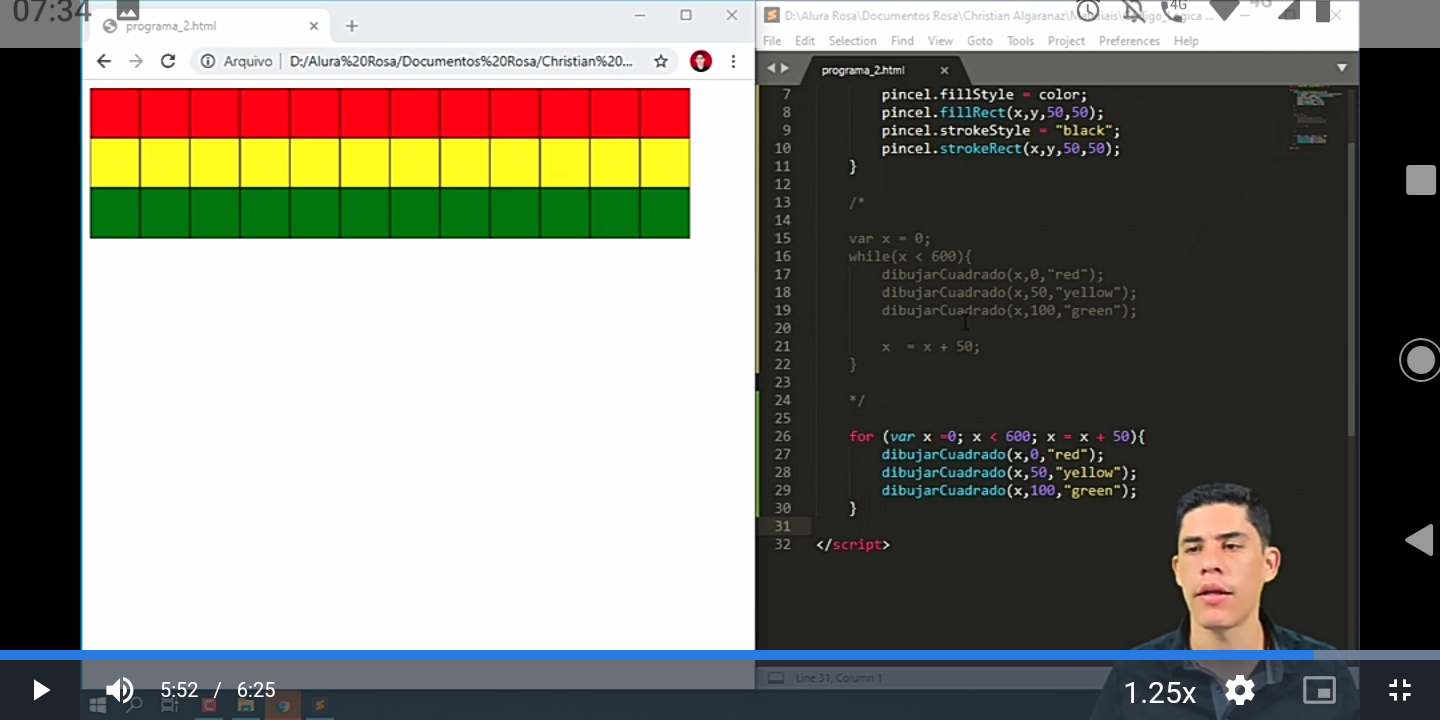Seek on the blue video progress bar
Image resolution: width=1440 pixels, height=720 pixels.
(720, 655)
